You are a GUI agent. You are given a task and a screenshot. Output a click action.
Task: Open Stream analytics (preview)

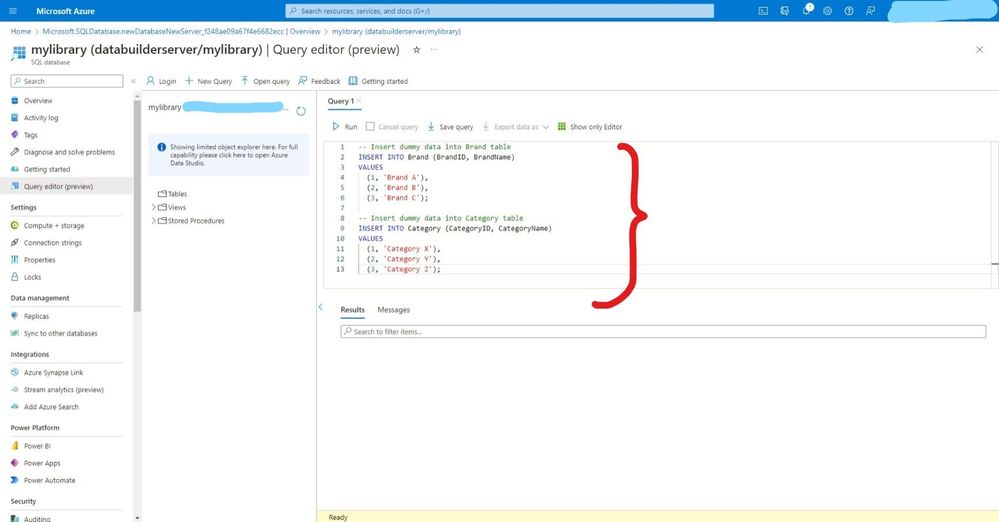click(63, 390)
